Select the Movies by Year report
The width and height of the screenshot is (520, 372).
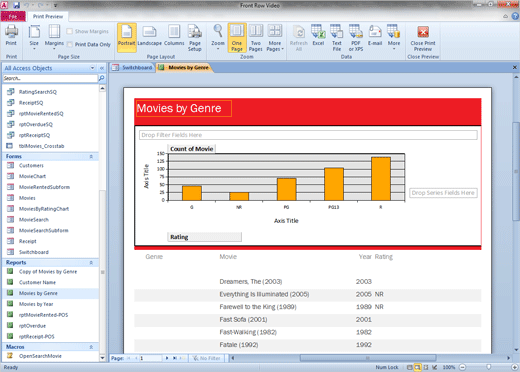36,304
